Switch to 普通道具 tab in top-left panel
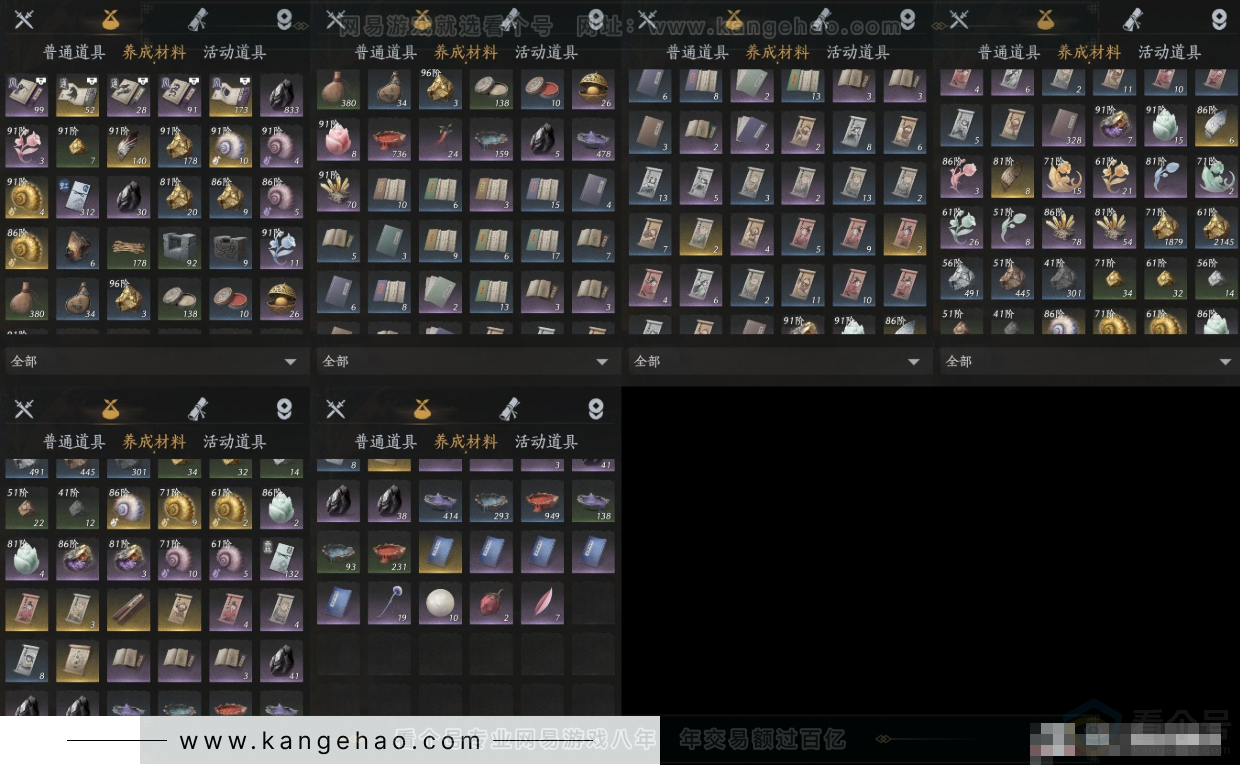Screen dimensions: 1240x765 (74, 52)
